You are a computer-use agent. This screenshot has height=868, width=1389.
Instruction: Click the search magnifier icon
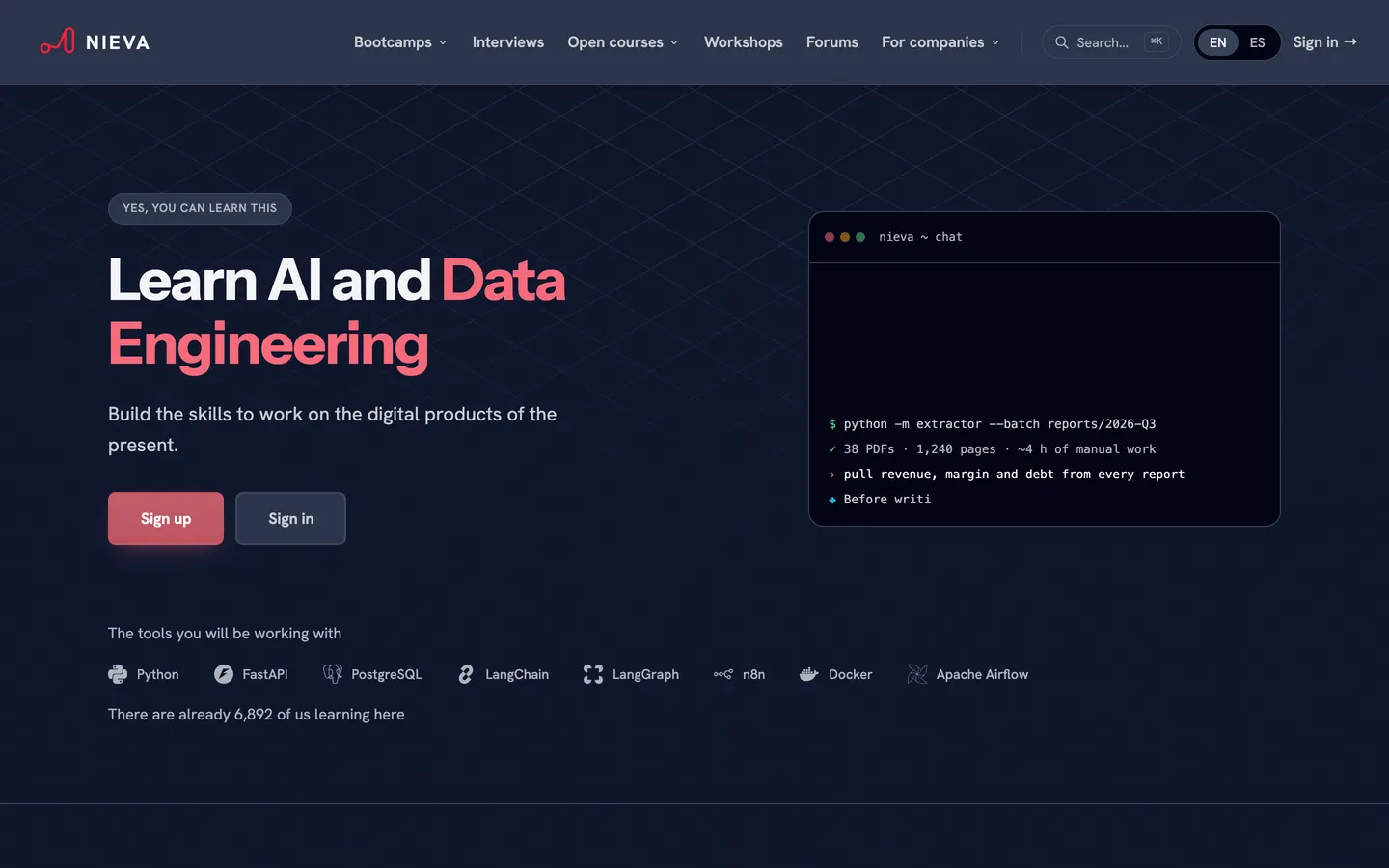(x=1062, y=42)
